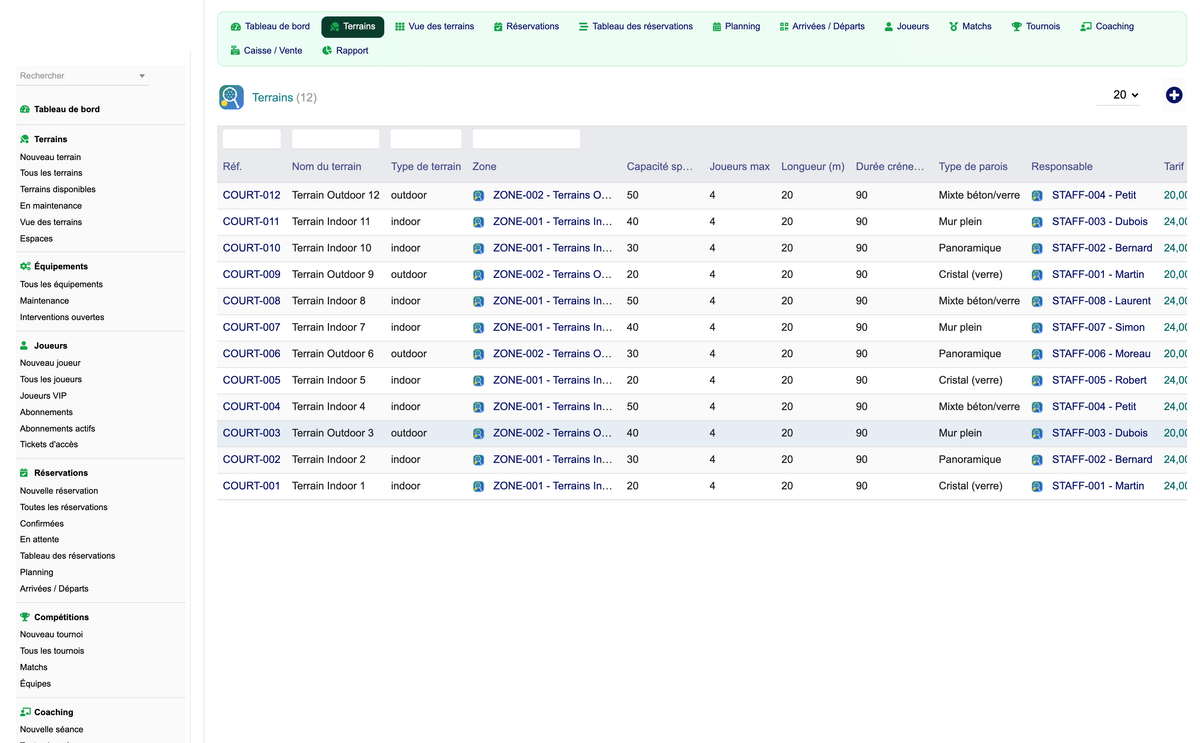Click the Nom du terrain filter field
The width and height of the screenshot is (1200, 743).
point(336,139)
